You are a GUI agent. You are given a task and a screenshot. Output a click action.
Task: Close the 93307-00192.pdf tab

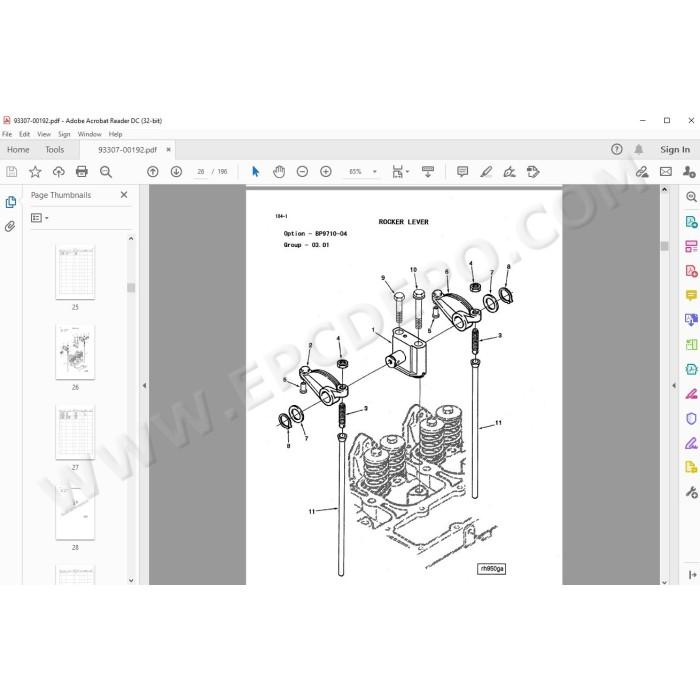click(168, 150)
